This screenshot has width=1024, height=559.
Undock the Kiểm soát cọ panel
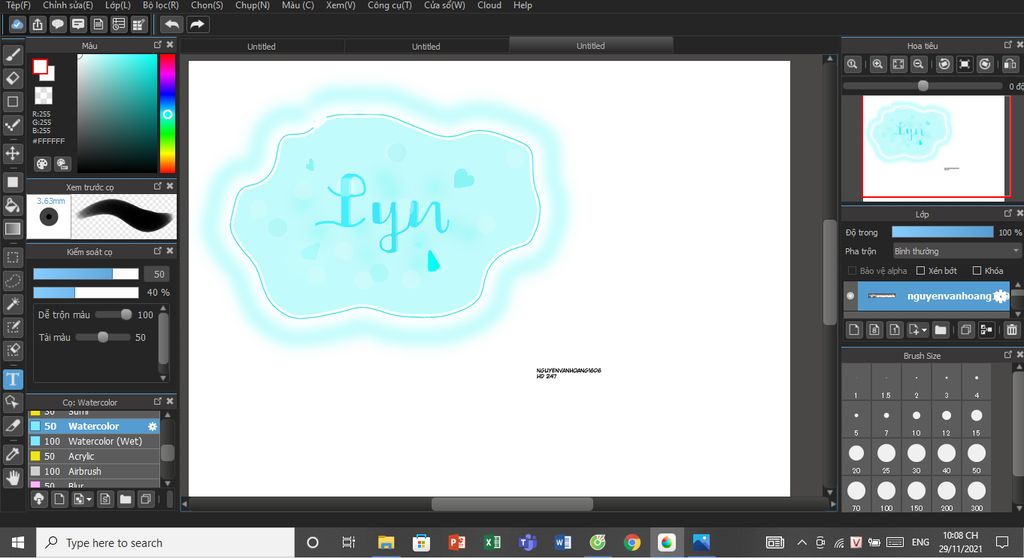click(157, 251)
